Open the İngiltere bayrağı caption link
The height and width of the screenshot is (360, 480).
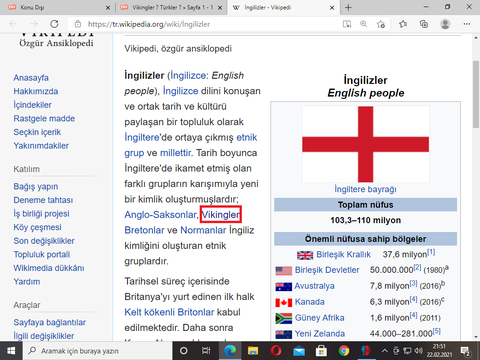coord(366,189)
